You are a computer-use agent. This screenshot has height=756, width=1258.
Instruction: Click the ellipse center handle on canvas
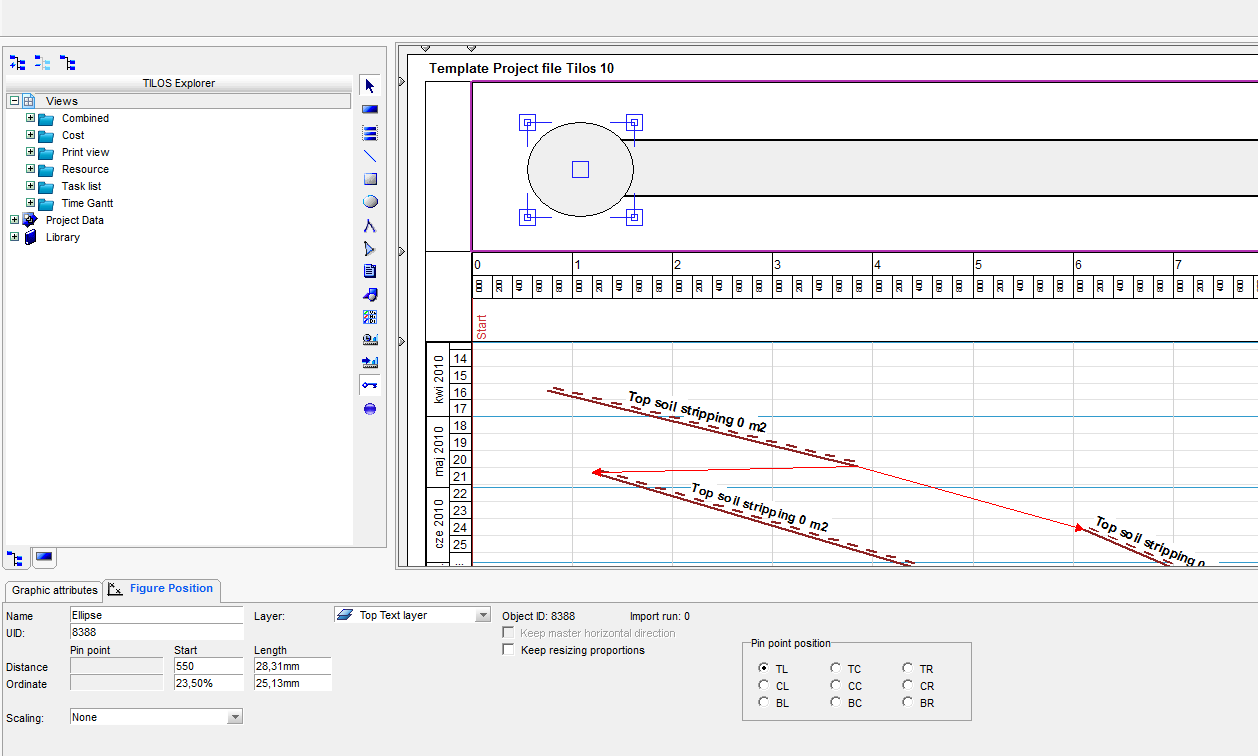[580, 170]
